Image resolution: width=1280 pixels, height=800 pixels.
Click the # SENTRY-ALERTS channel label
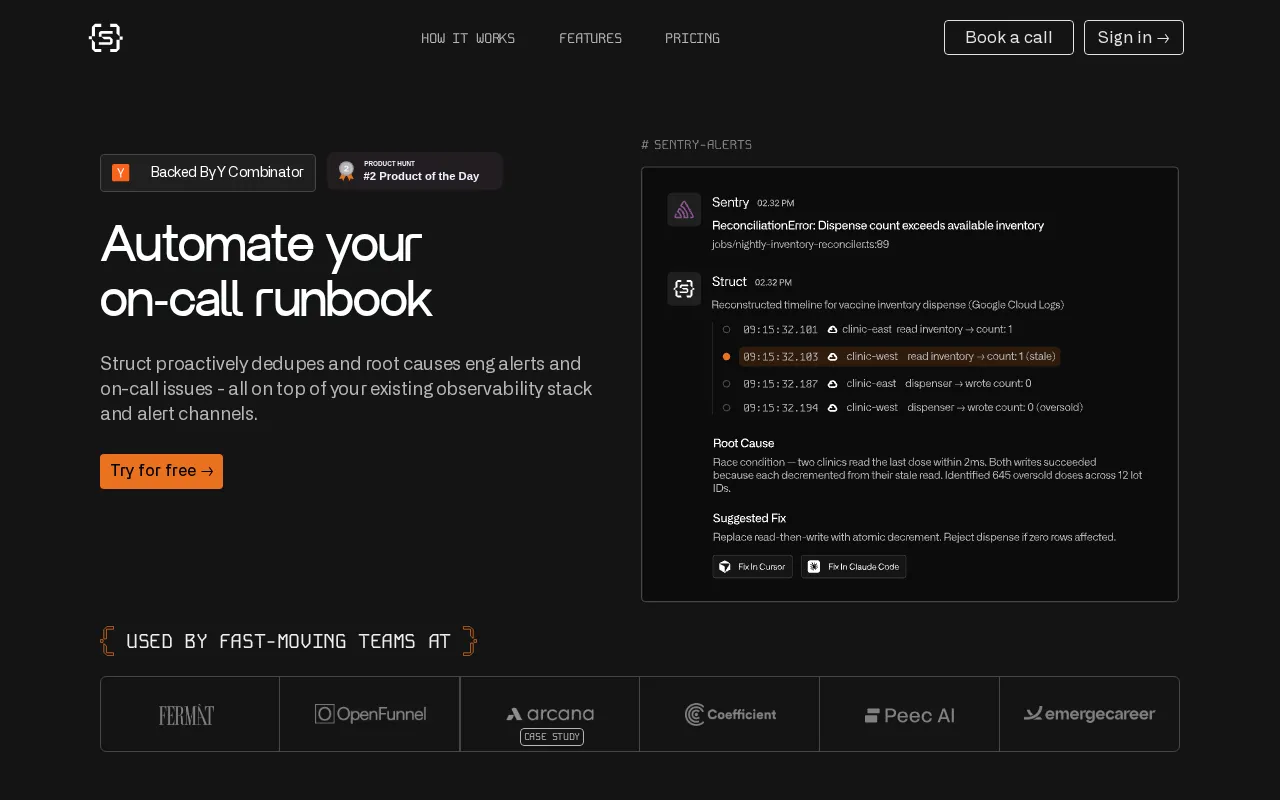pyautogui.click(x=696, y=145)
